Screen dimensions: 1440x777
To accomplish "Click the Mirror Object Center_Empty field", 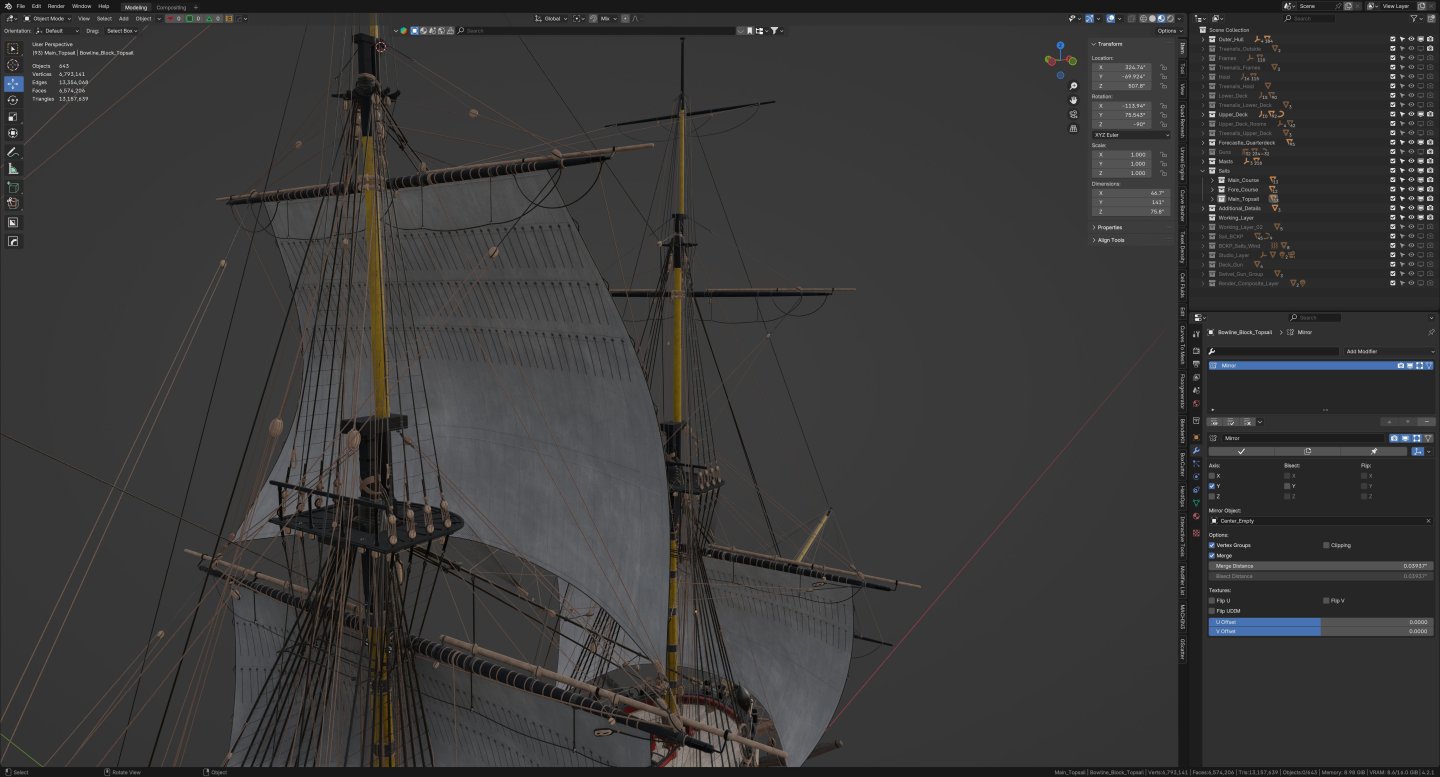I will tap(1321, 521).
